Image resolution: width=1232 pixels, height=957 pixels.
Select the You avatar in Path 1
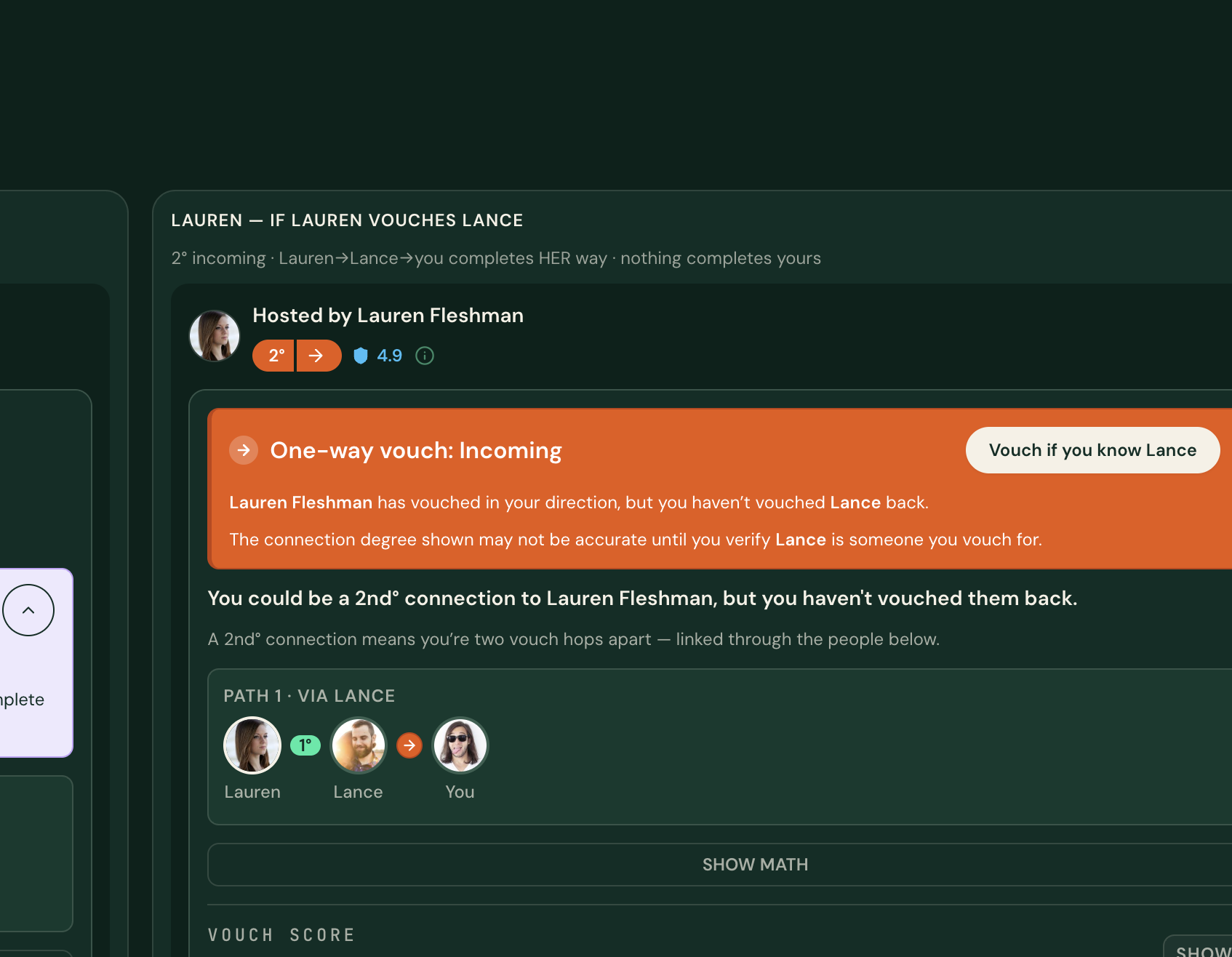pyautogui.click(x=460, y=745)
